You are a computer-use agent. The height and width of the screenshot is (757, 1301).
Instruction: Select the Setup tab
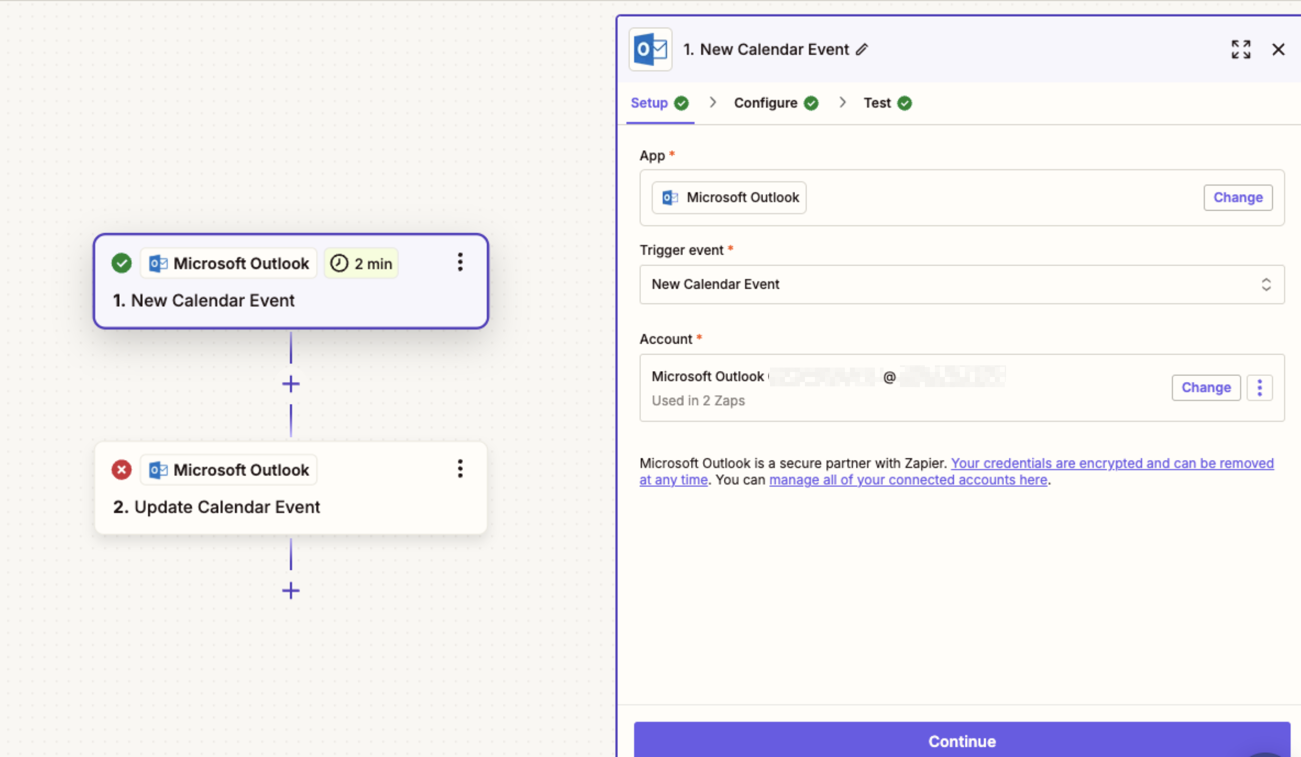[x=649, y=103]
